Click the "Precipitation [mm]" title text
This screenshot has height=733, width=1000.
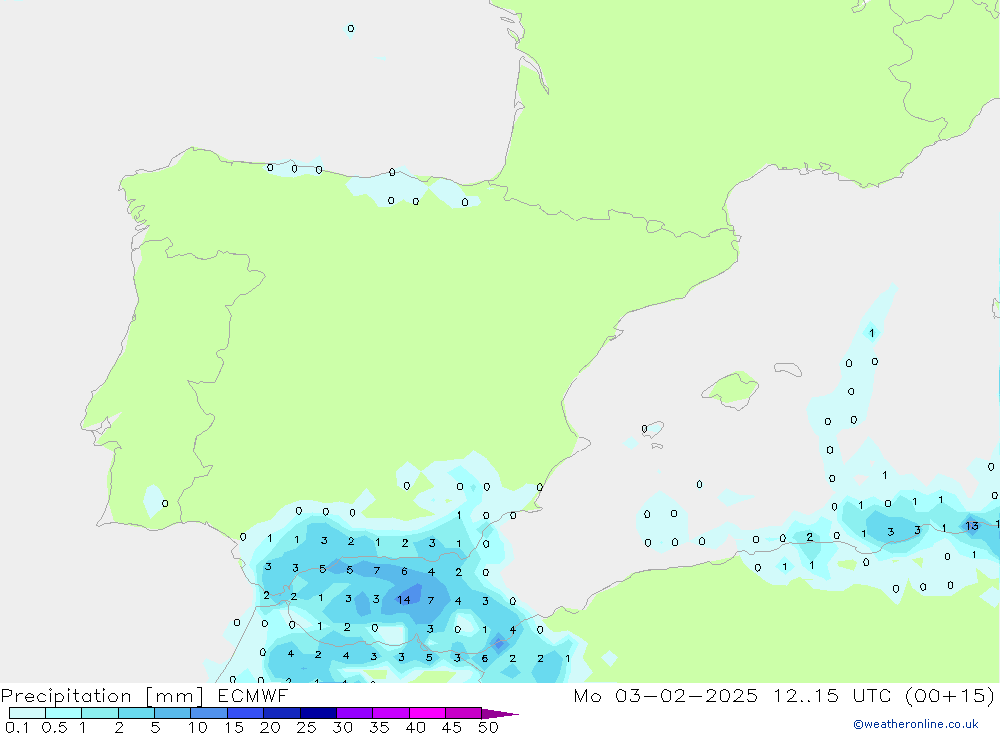point(102,696)
